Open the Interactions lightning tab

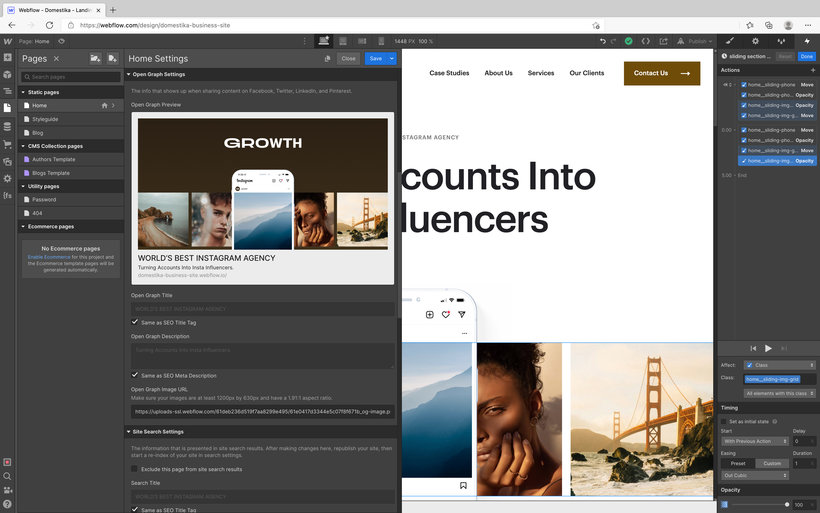coord(806,41)
